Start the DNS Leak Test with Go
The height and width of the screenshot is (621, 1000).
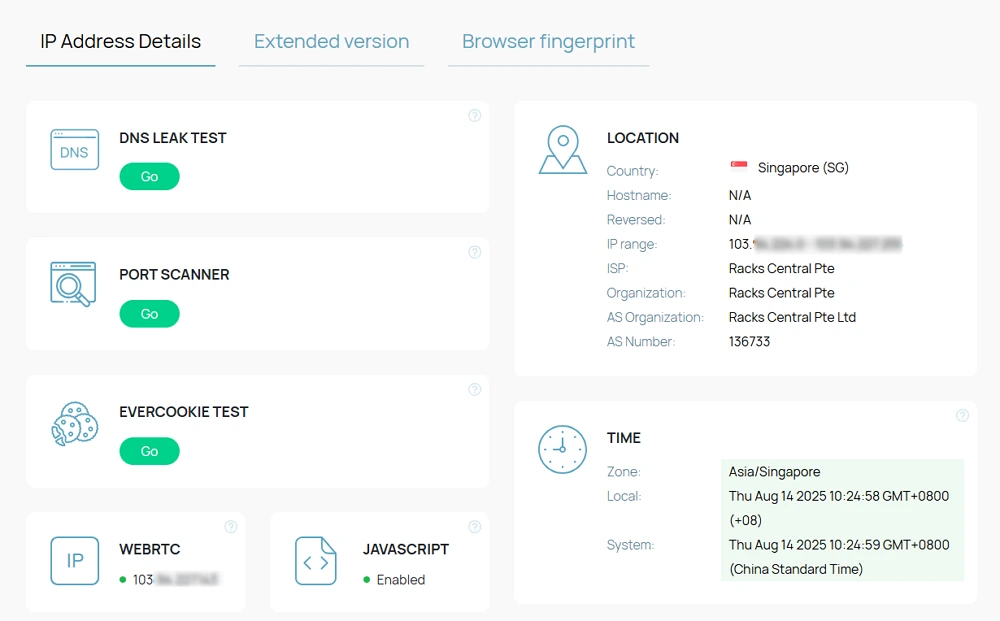[149, 177]
